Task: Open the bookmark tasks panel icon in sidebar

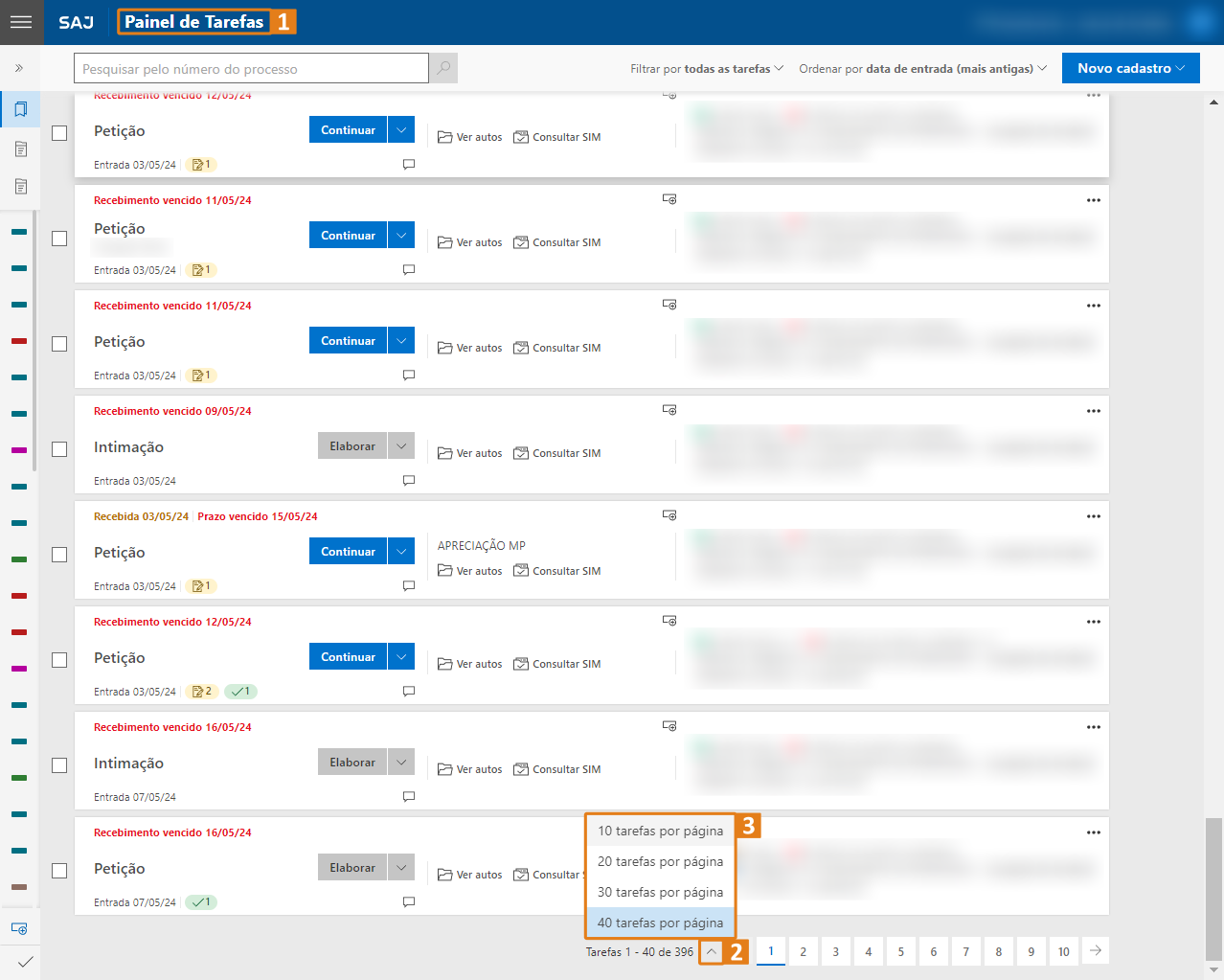Action: coord(20,109)
